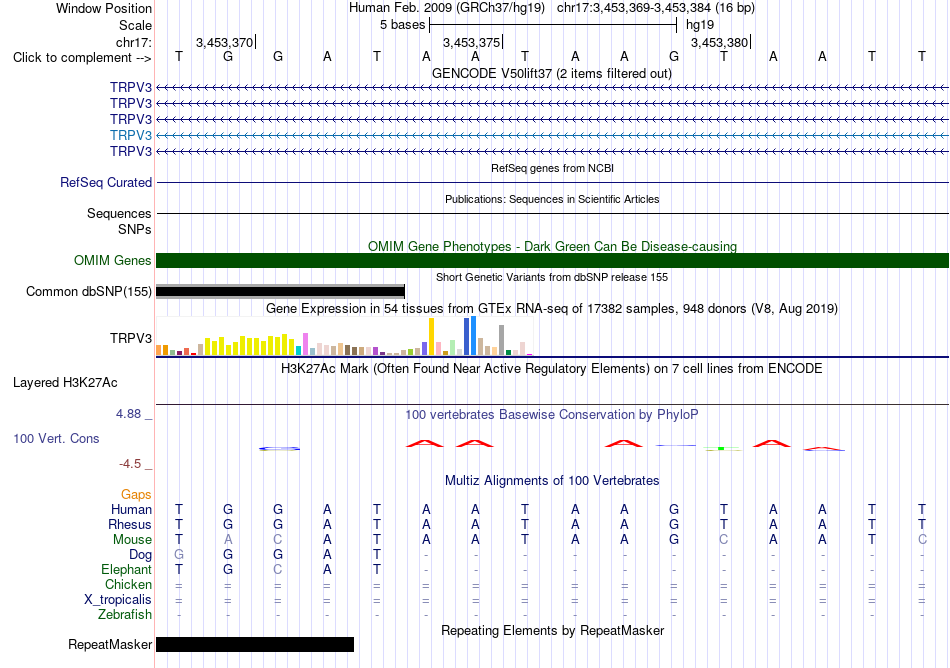Screen dimensions: 950x668
Task: Select the Zebrafish species label
Action: [x=125, y=615]
